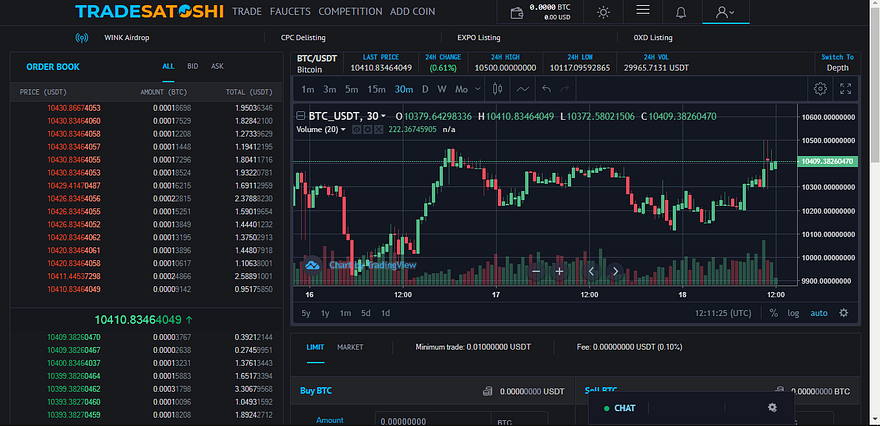This screenshot has height=426, width=880.
Task: Switch theme with the sun icon
Action: click(x=603, y=12)
